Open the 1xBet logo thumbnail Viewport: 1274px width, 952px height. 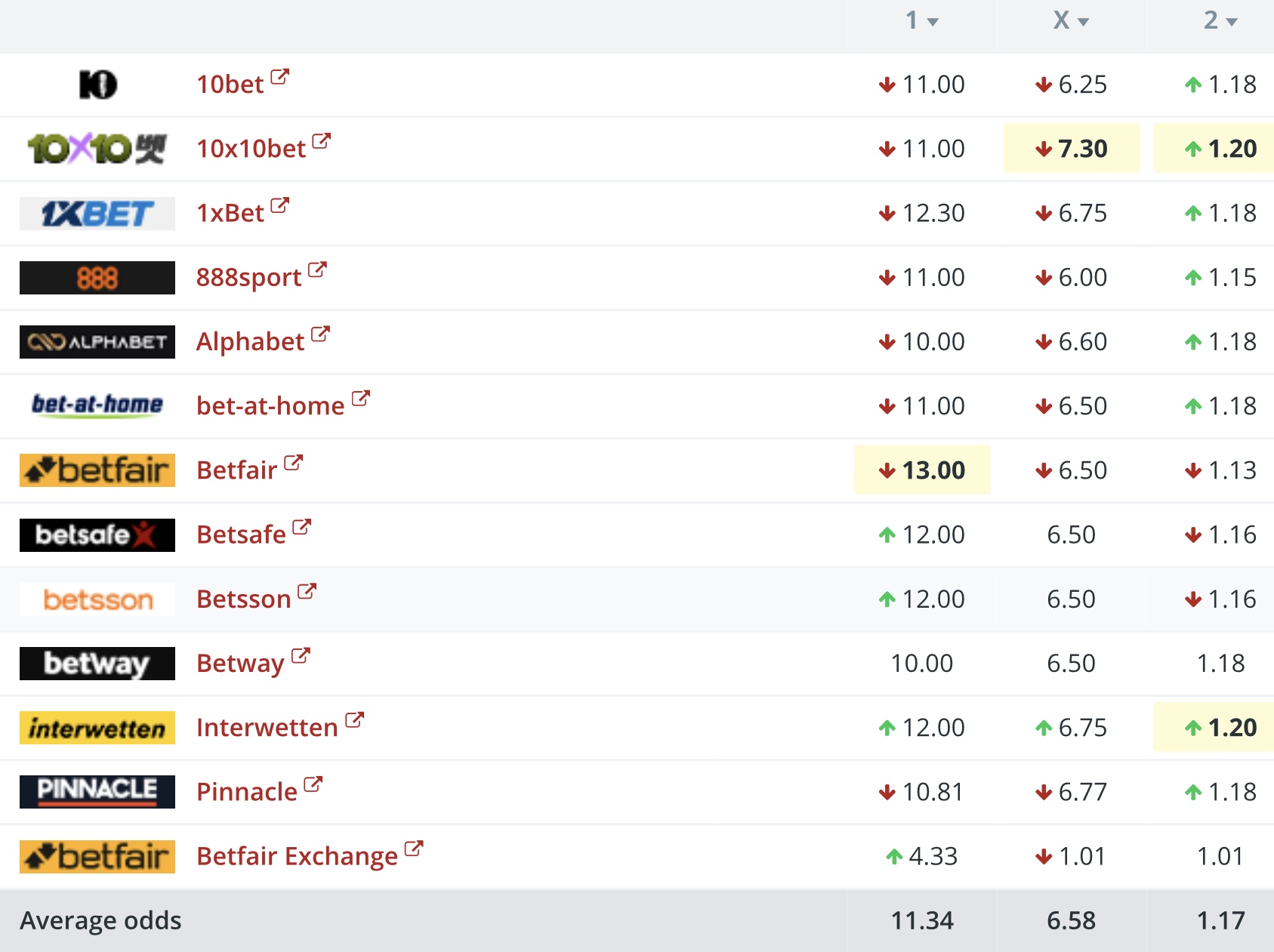(97, 214)
